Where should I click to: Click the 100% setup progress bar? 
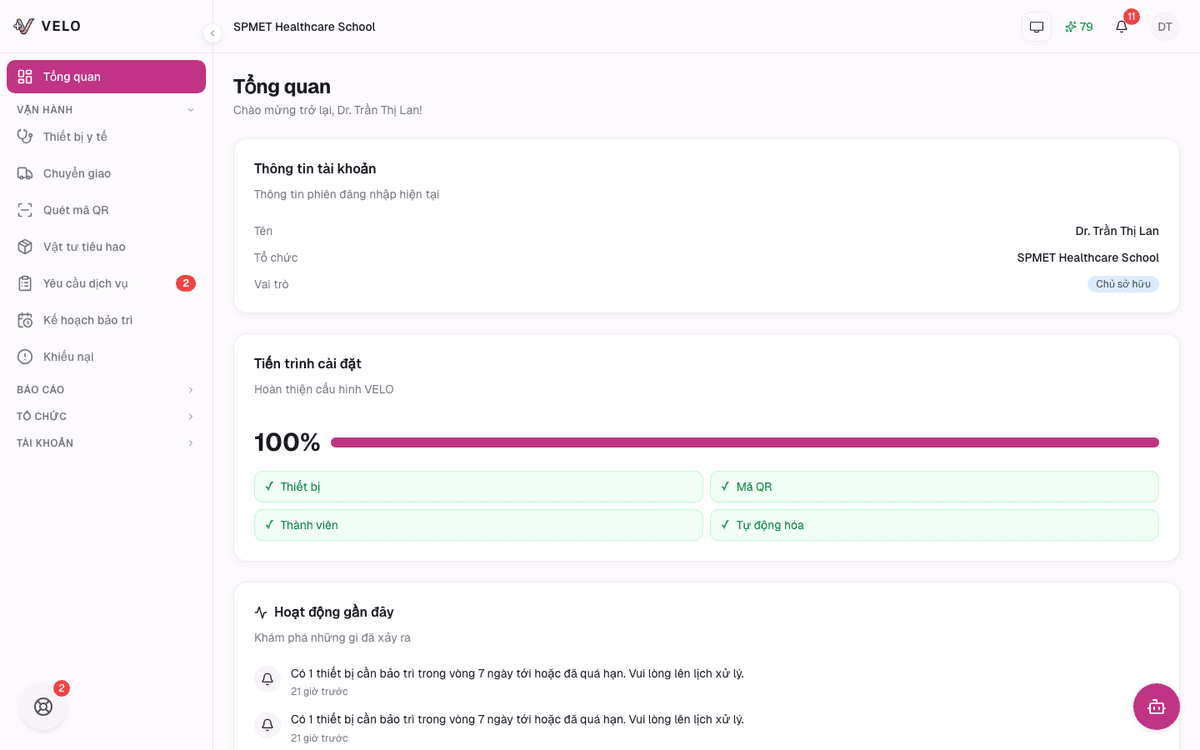[744, 442]
